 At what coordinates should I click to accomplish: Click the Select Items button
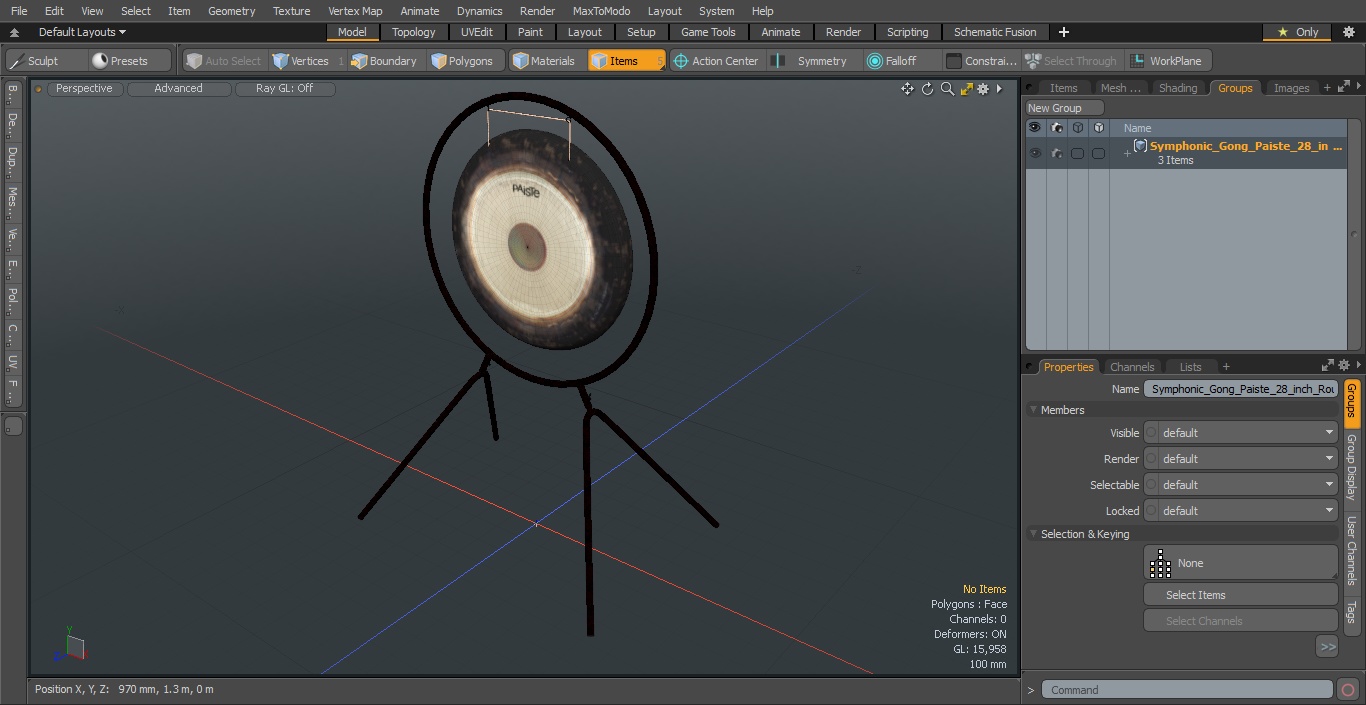click(x=1240, y=595)
